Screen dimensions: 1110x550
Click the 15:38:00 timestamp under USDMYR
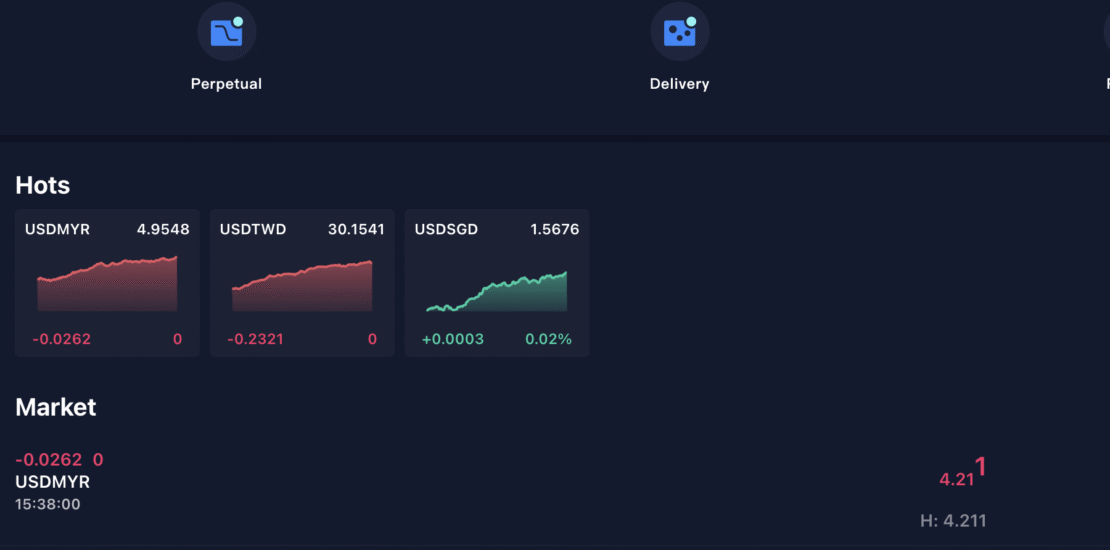pyautogui.click(x=48, y=504)
